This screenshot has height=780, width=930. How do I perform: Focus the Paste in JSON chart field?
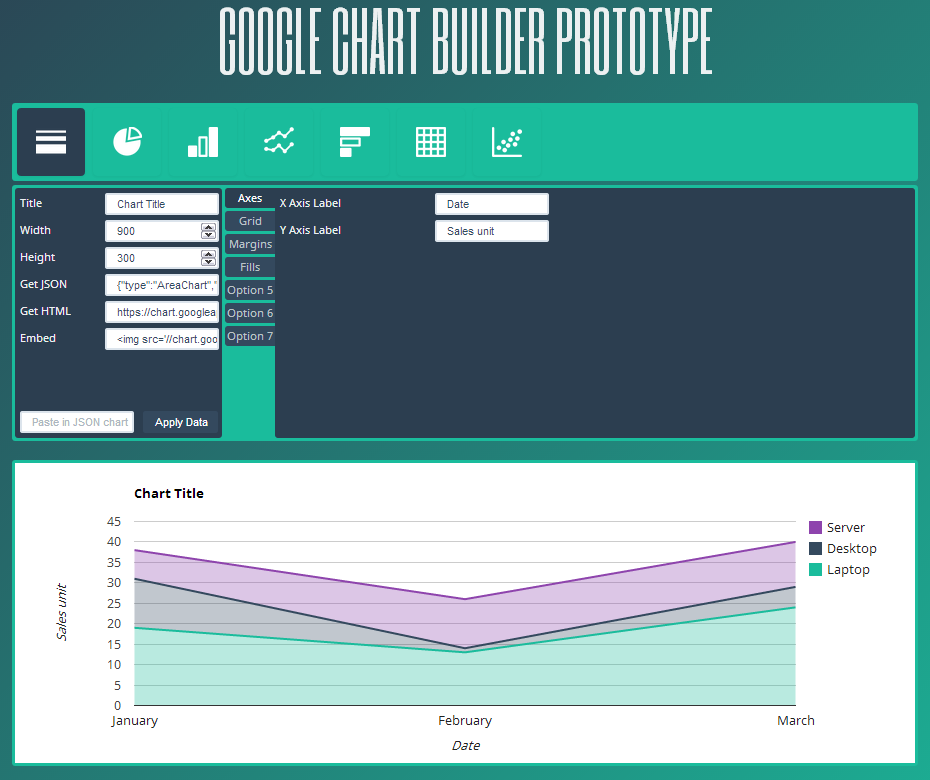coord(77,422)
